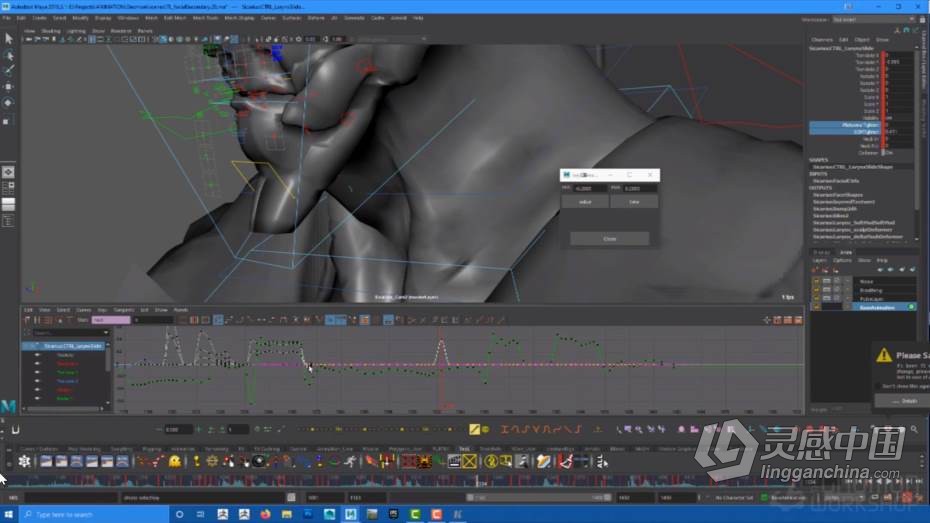
Task: Click the lightbulb shelf icon
Action: [x=196, y=461]
